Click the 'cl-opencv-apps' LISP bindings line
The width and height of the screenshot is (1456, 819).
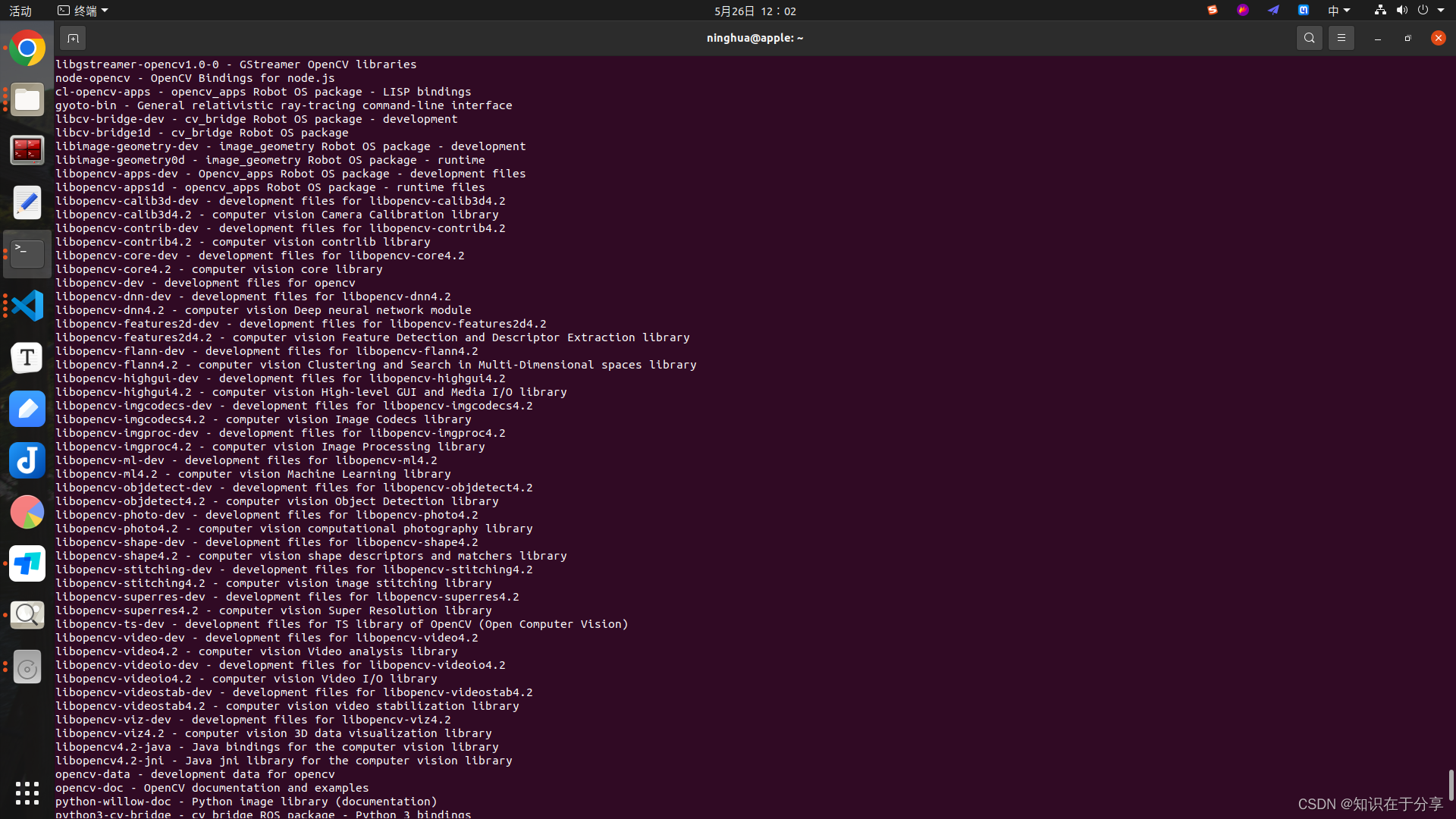pyautogui.click(x=263, y=92)
